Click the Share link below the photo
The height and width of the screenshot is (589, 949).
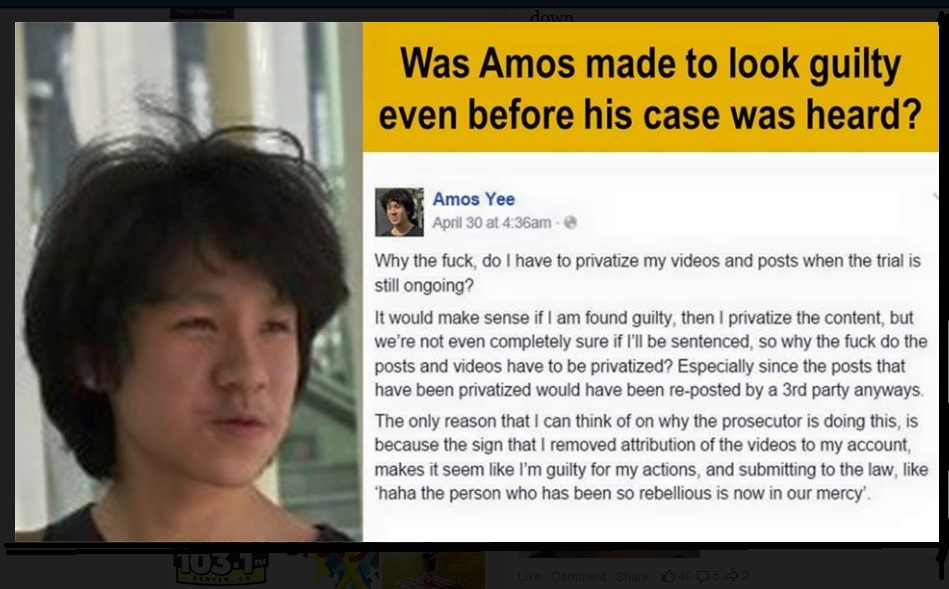click(632, 576)
